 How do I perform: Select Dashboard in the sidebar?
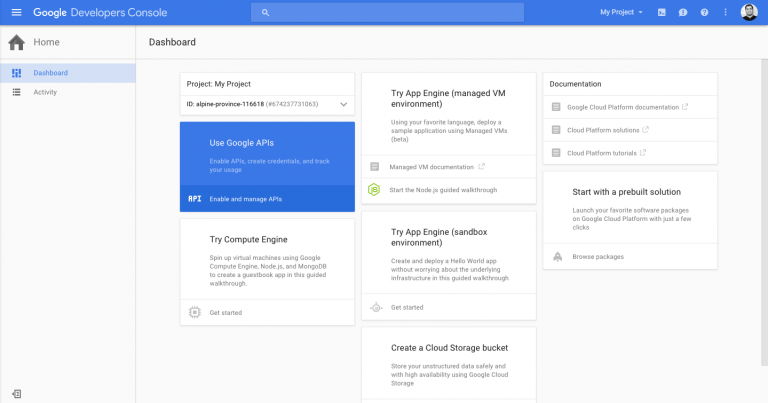68,73
